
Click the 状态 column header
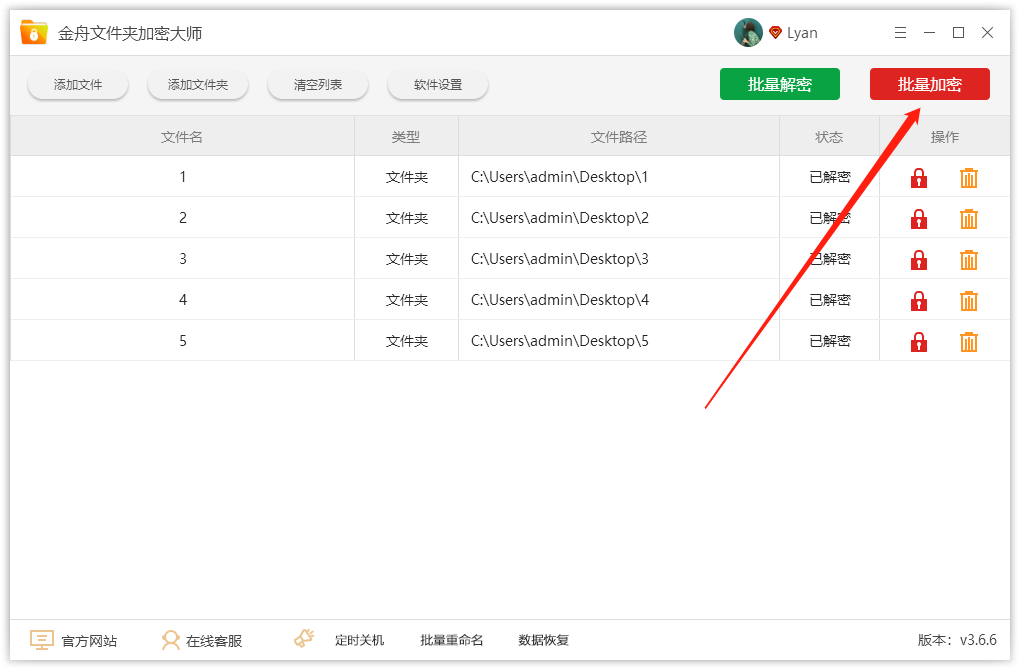(829, 137)
